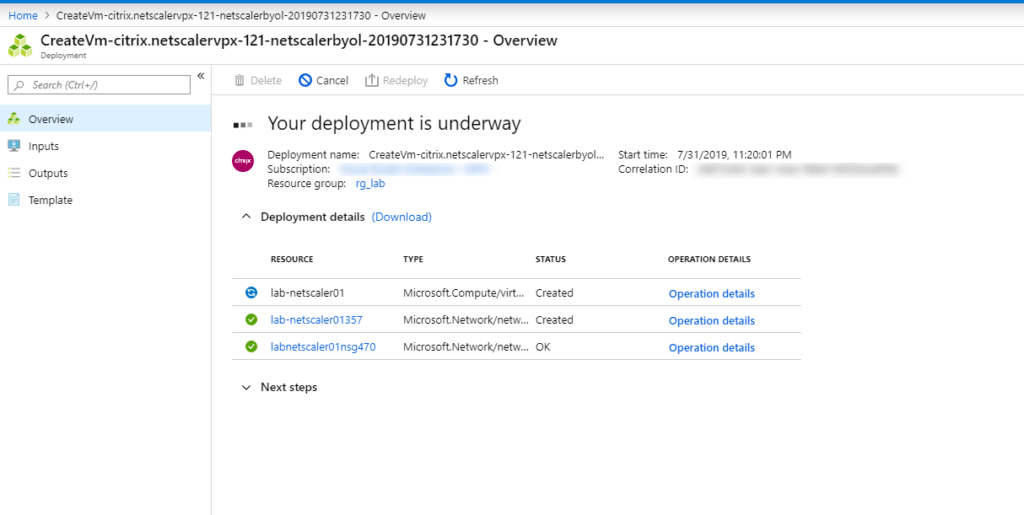Image resolution: width=1024 pixels, height=515 pixels.
Task: Click the lab-netscaler01 resource name
Action: click(x=308, y=293)
